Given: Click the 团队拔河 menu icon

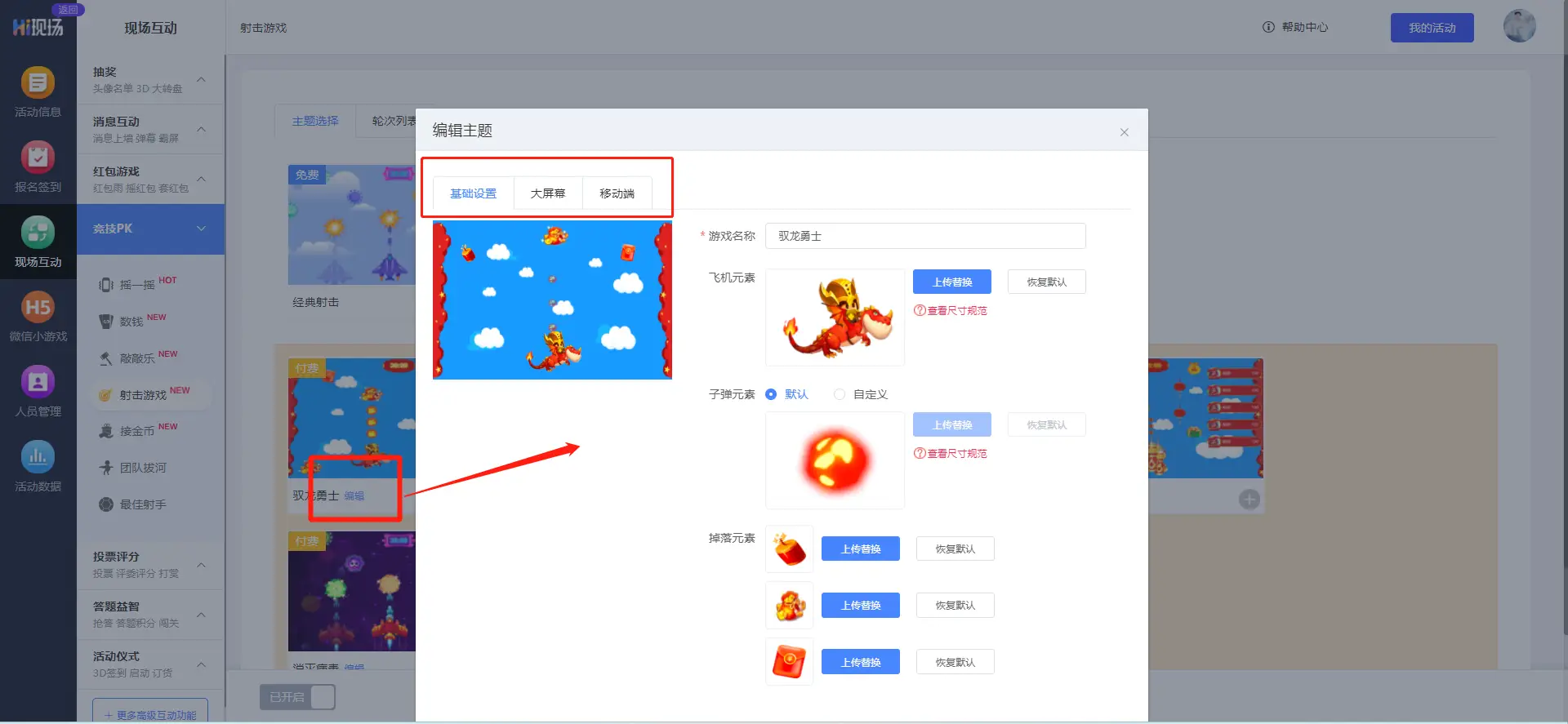Looking at the screenshot, I should pyautogui.click(x=106, y=468).
